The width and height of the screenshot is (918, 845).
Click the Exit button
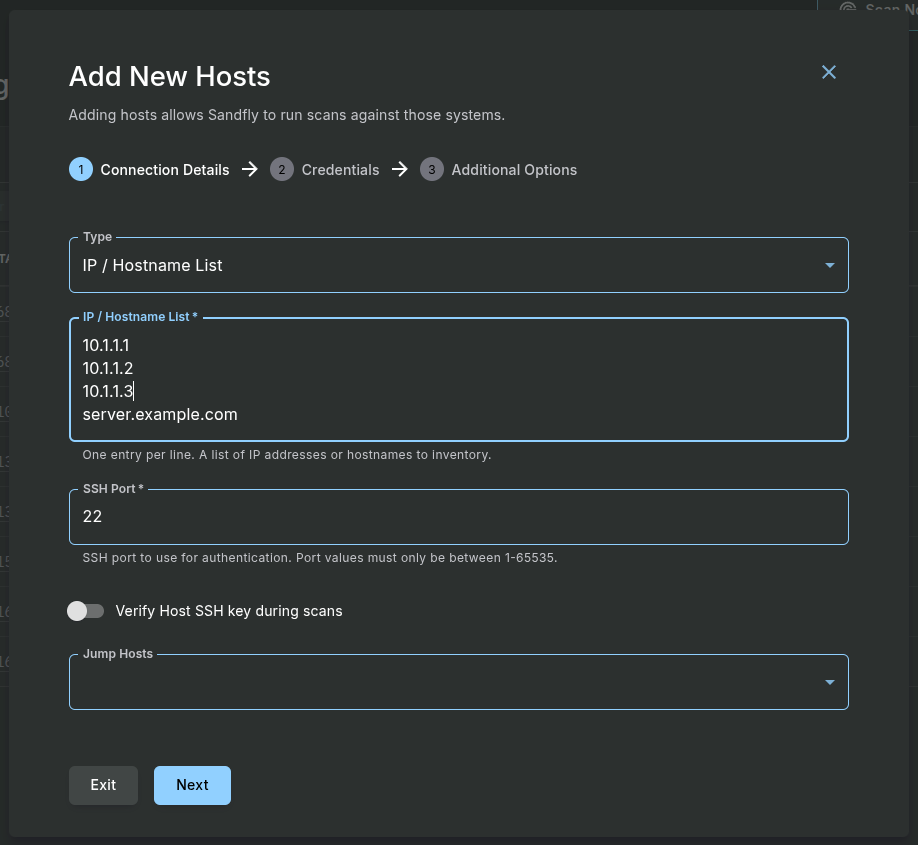(103, 785)
